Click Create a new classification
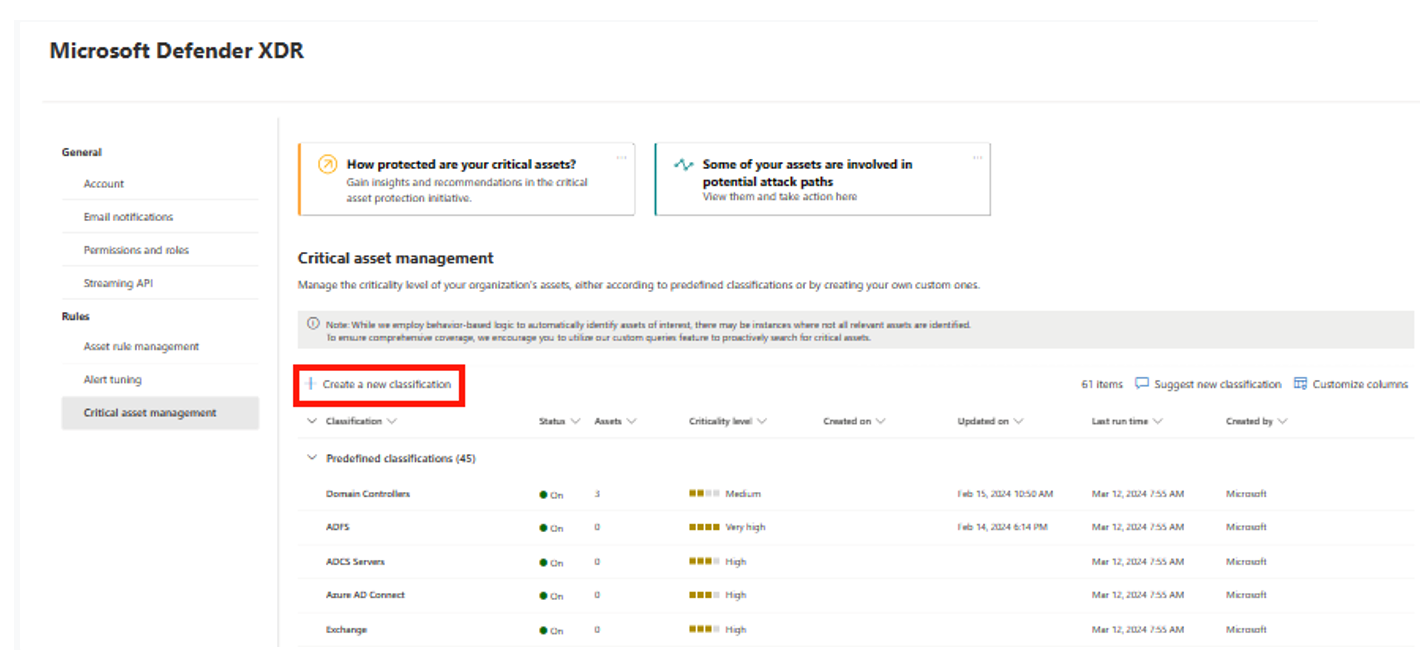This screenshot has height=652, width=1420. pyautogui.click(x=388, y=384)
